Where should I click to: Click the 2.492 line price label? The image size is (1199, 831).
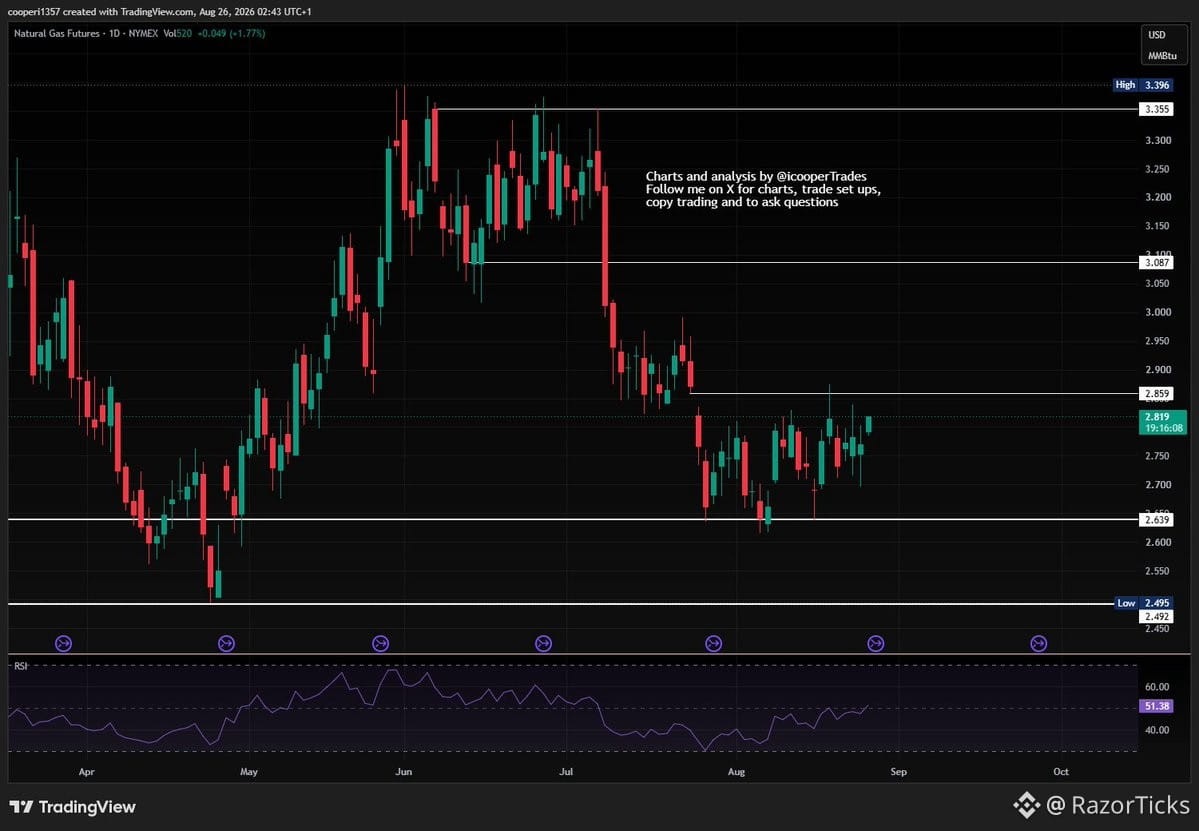click(1156, 616)
